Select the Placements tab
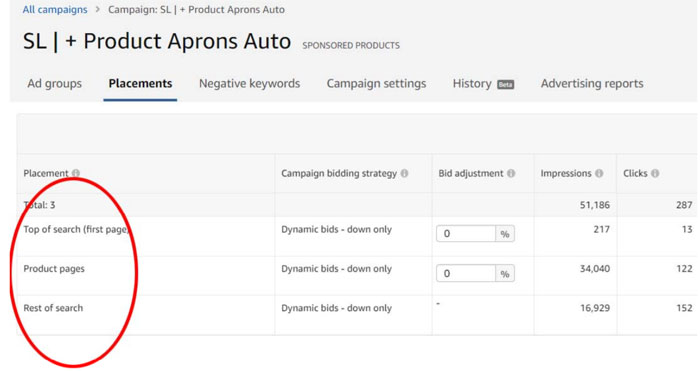This screenshot has height=371, width=700. pos(140,83)
